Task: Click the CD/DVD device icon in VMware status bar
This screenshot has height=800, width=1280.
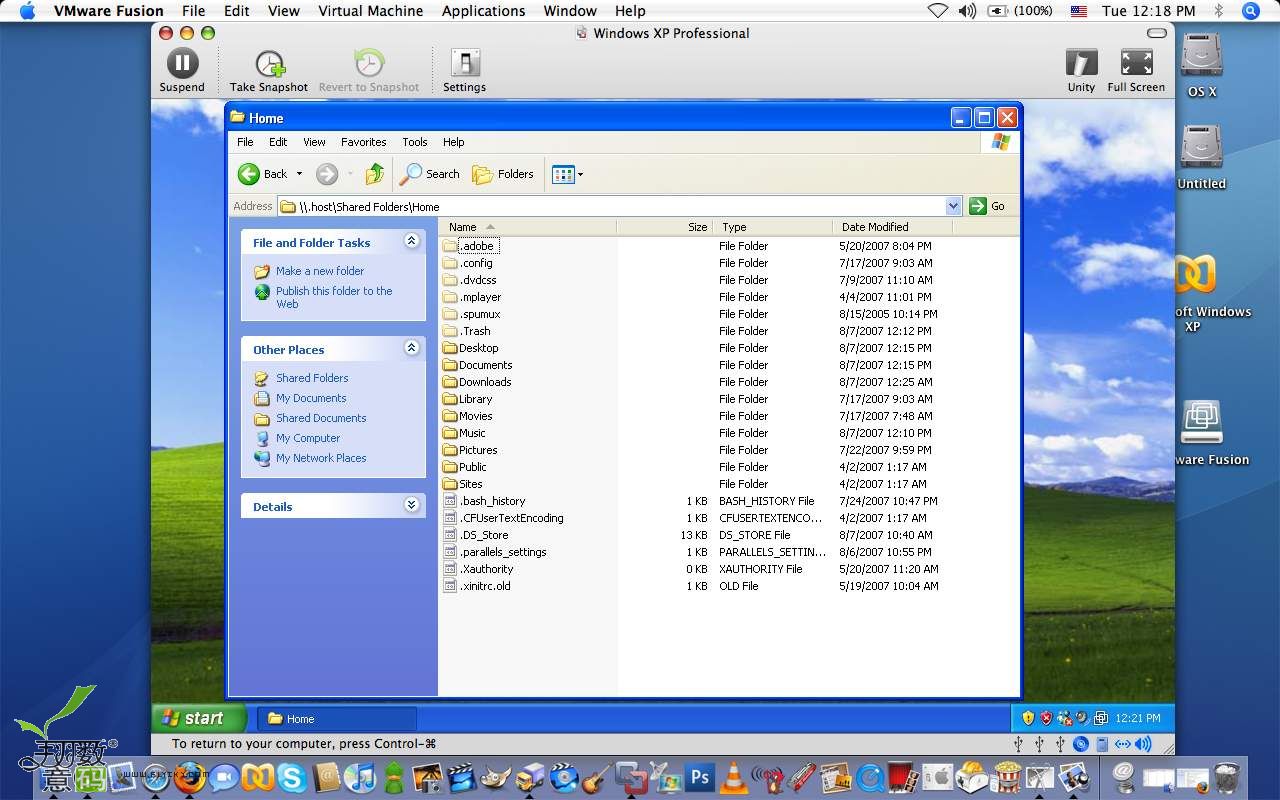Action: [x=1081, y=744]
